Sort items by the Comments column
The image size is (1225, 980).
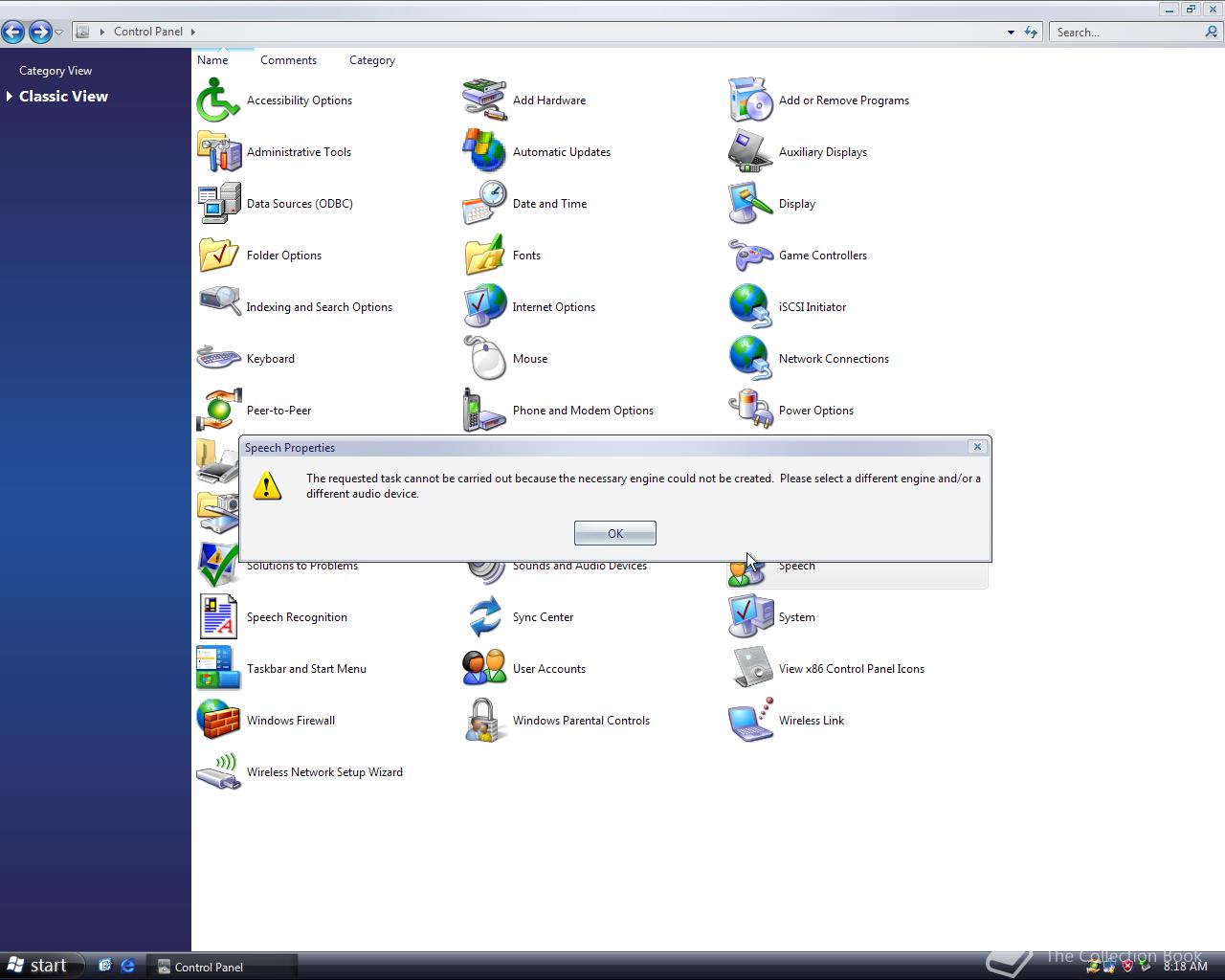[288, 60]
